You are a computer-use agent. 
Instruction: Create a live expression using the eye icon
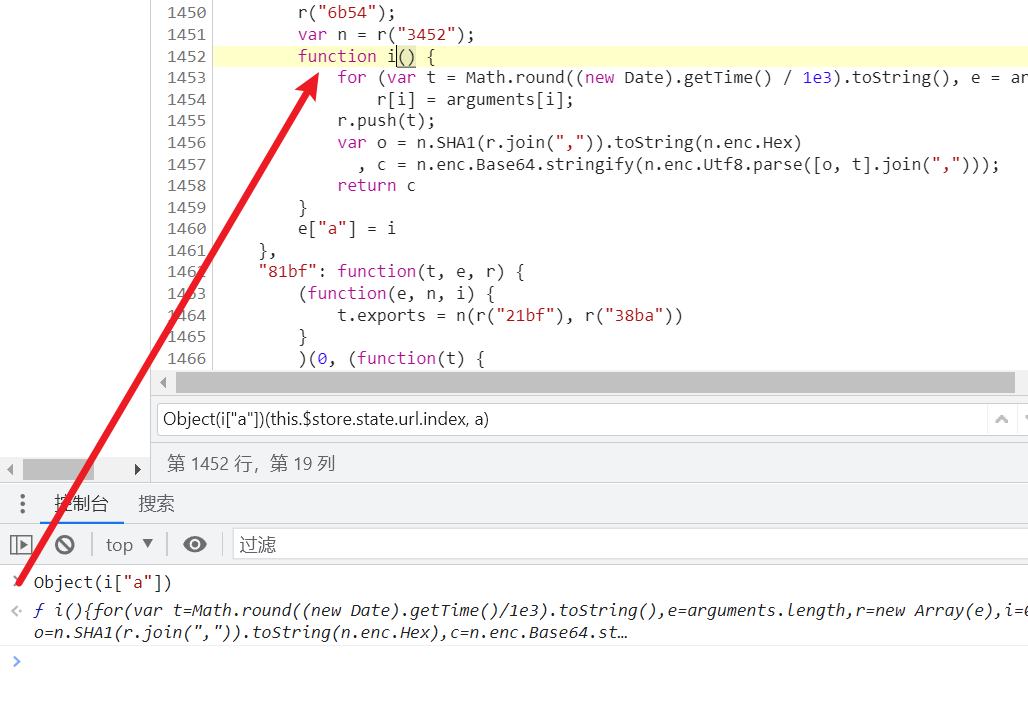point(194,543)
